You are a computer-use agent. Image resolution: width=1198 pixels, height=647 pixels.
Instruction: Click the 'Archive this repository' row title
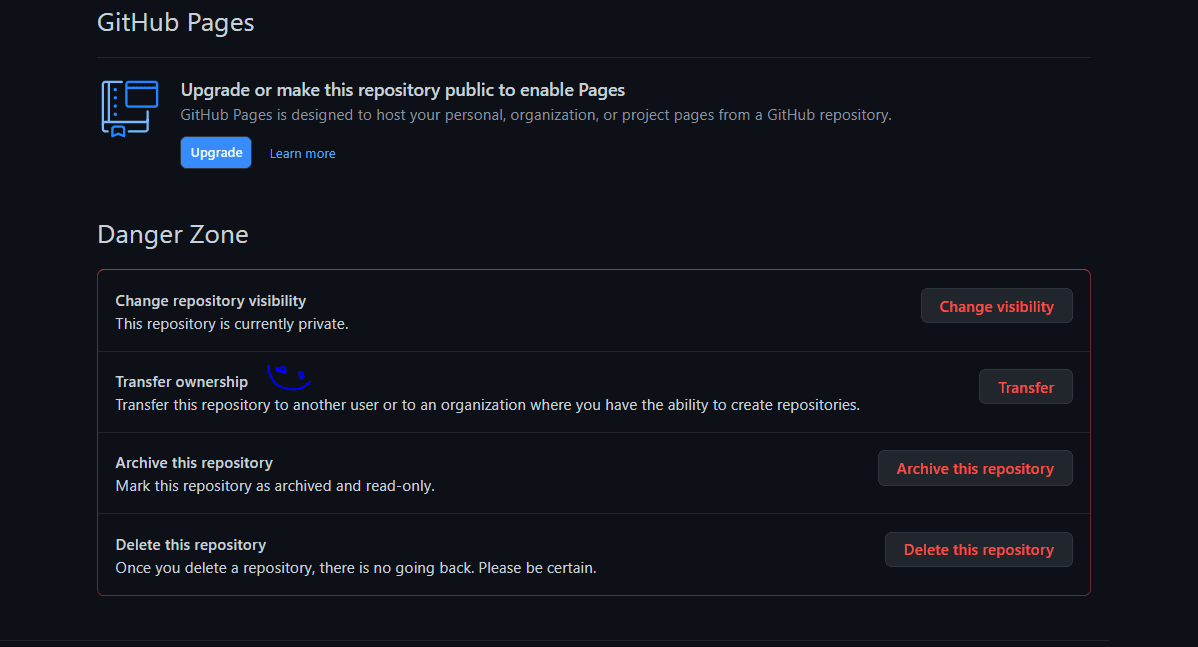[194, 463]
